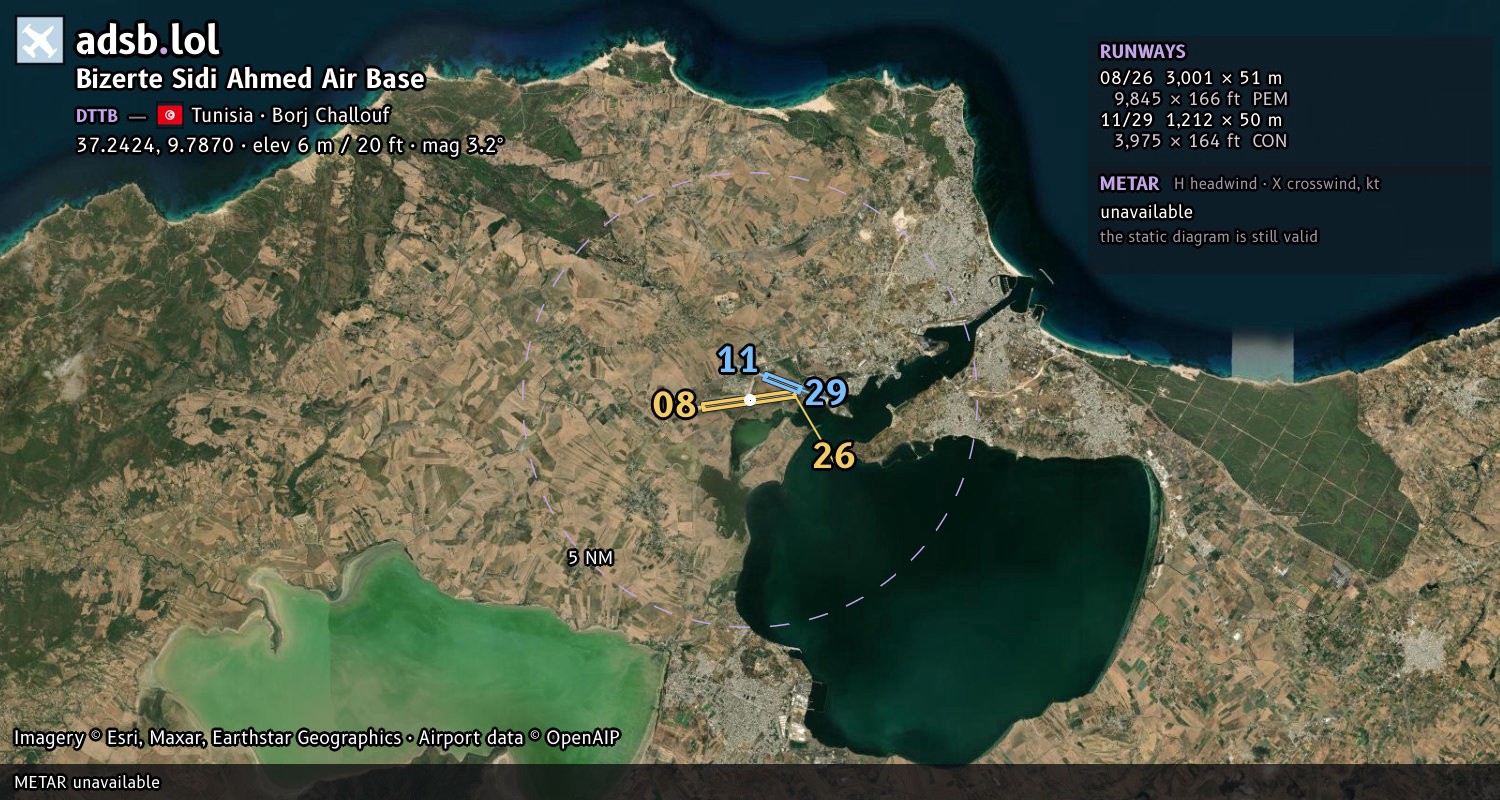Image resolution: width=1500 pixels, height=800 pixels.
Task: Click the Tunisia · Borj Challouf location text
Action: pyautogui.click(x=291, y=115)
